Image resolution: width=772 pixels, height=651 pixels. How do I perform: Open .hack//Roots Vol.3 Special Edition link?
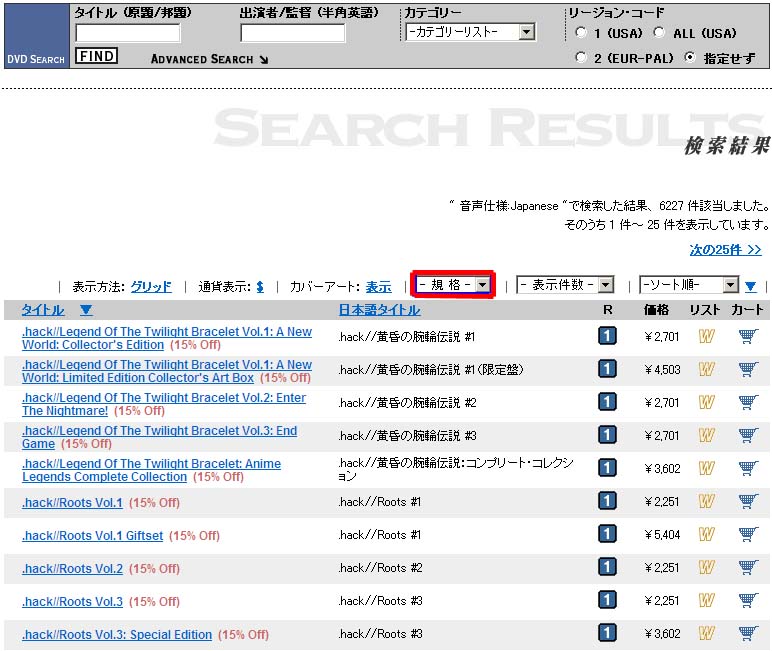pyautogui.click(x=117, y=635)
